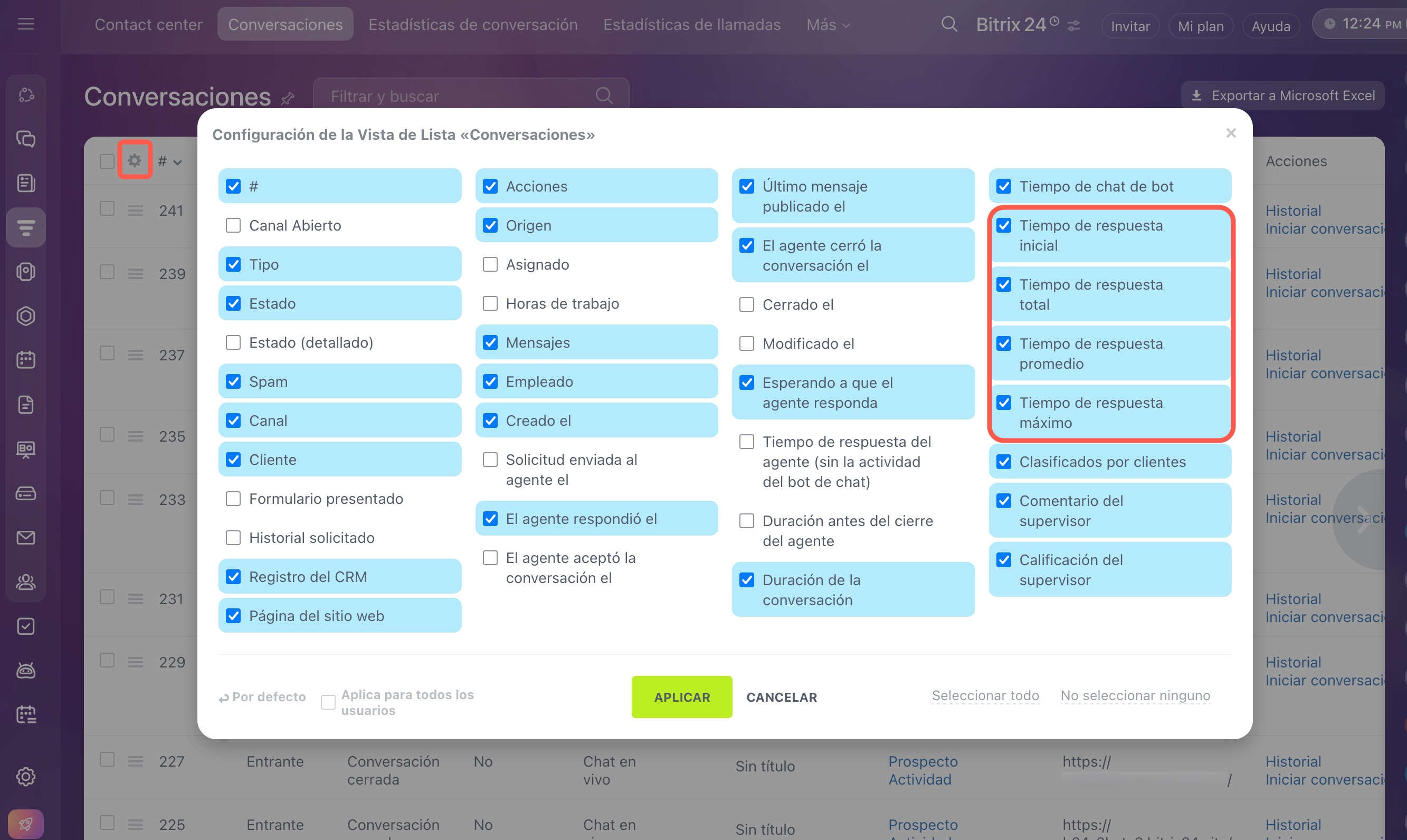Open the Bitrix24 settings toggle icon

click(x=1073, y=26)
